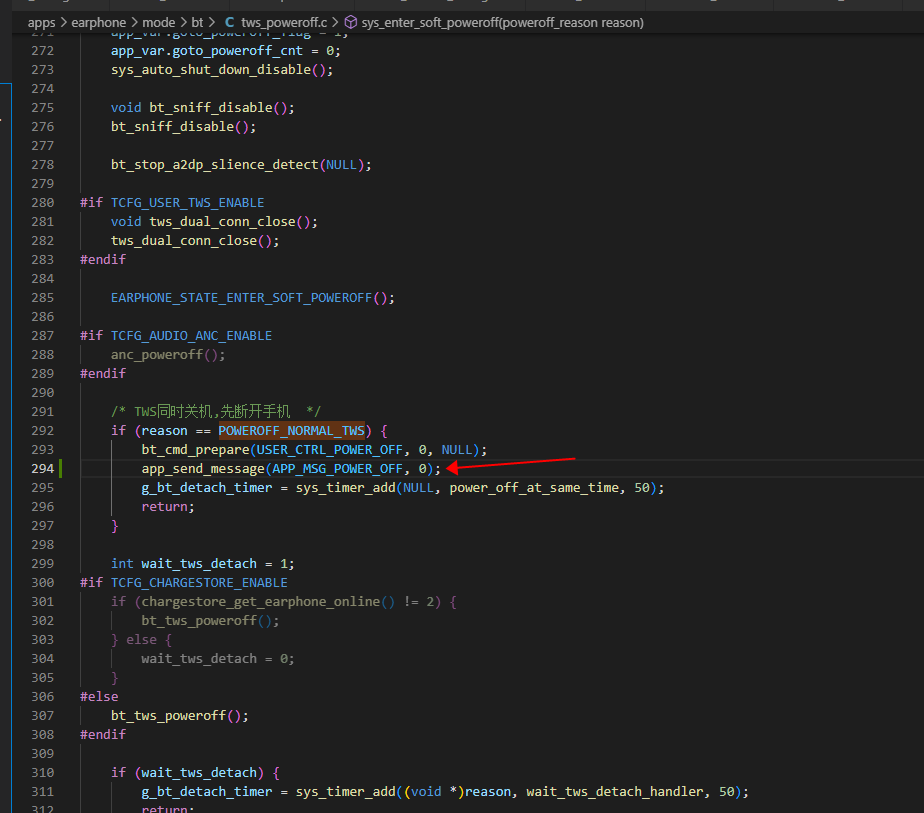Click goto_poweroff_cnt on line 272
The height and width of the screenshot is (813, 924).
(x=237, y=51)
